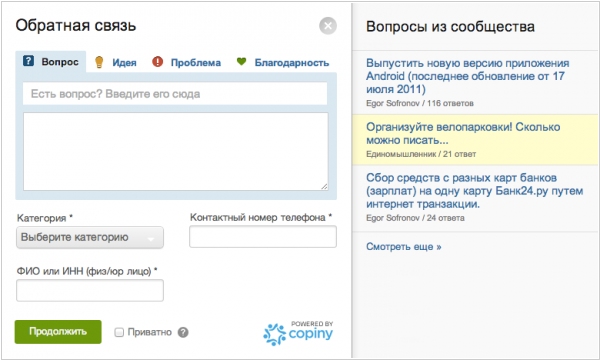The height and width of the screenshot is (360, 600).
Task: Click the green heart Благодарность icon
Action: pyautogui.click(x=241, y=61)
